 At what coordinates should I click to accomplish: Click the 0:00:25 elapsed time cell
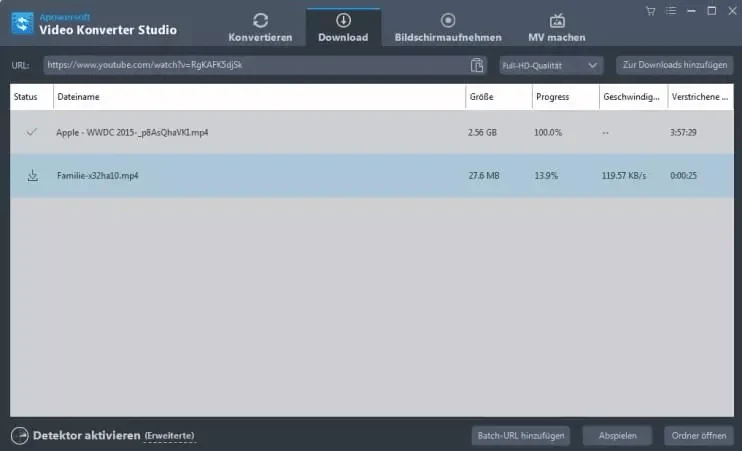(x=683, y=176)
